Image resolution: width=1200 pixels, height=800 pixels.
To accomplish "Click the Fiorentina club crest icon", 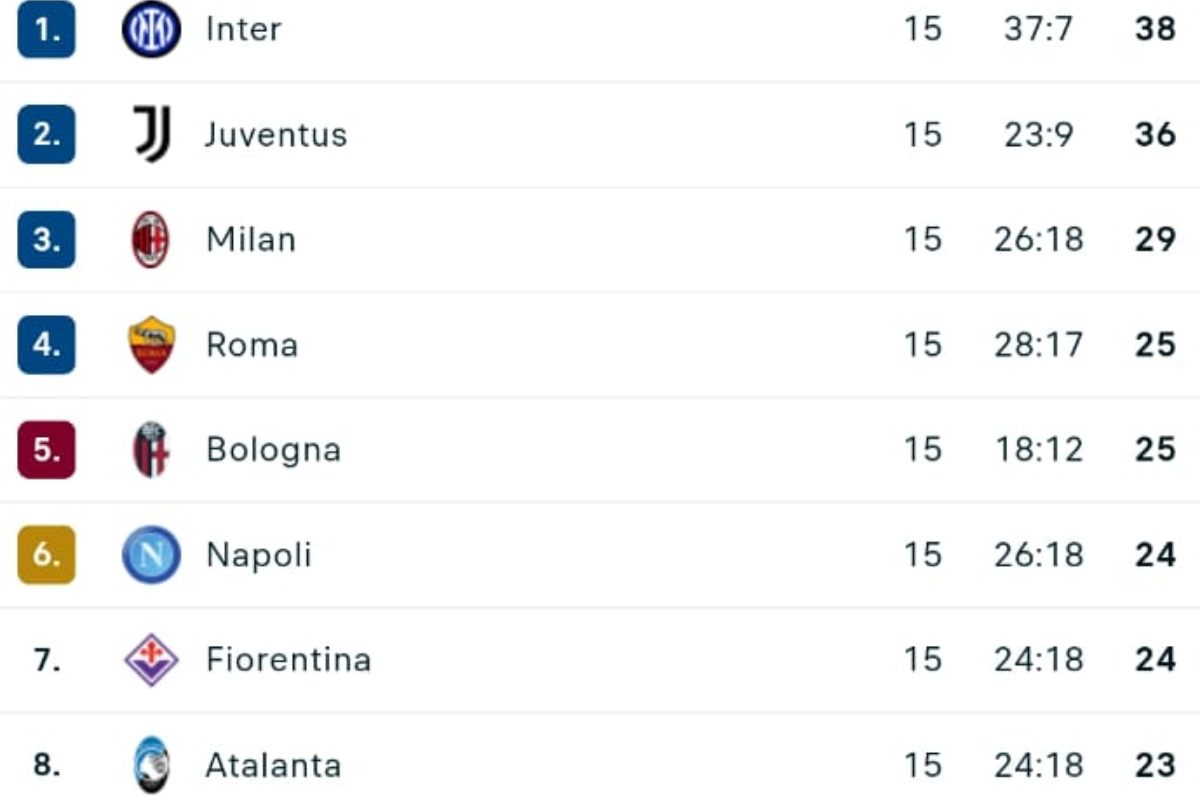I will (151, 659).
